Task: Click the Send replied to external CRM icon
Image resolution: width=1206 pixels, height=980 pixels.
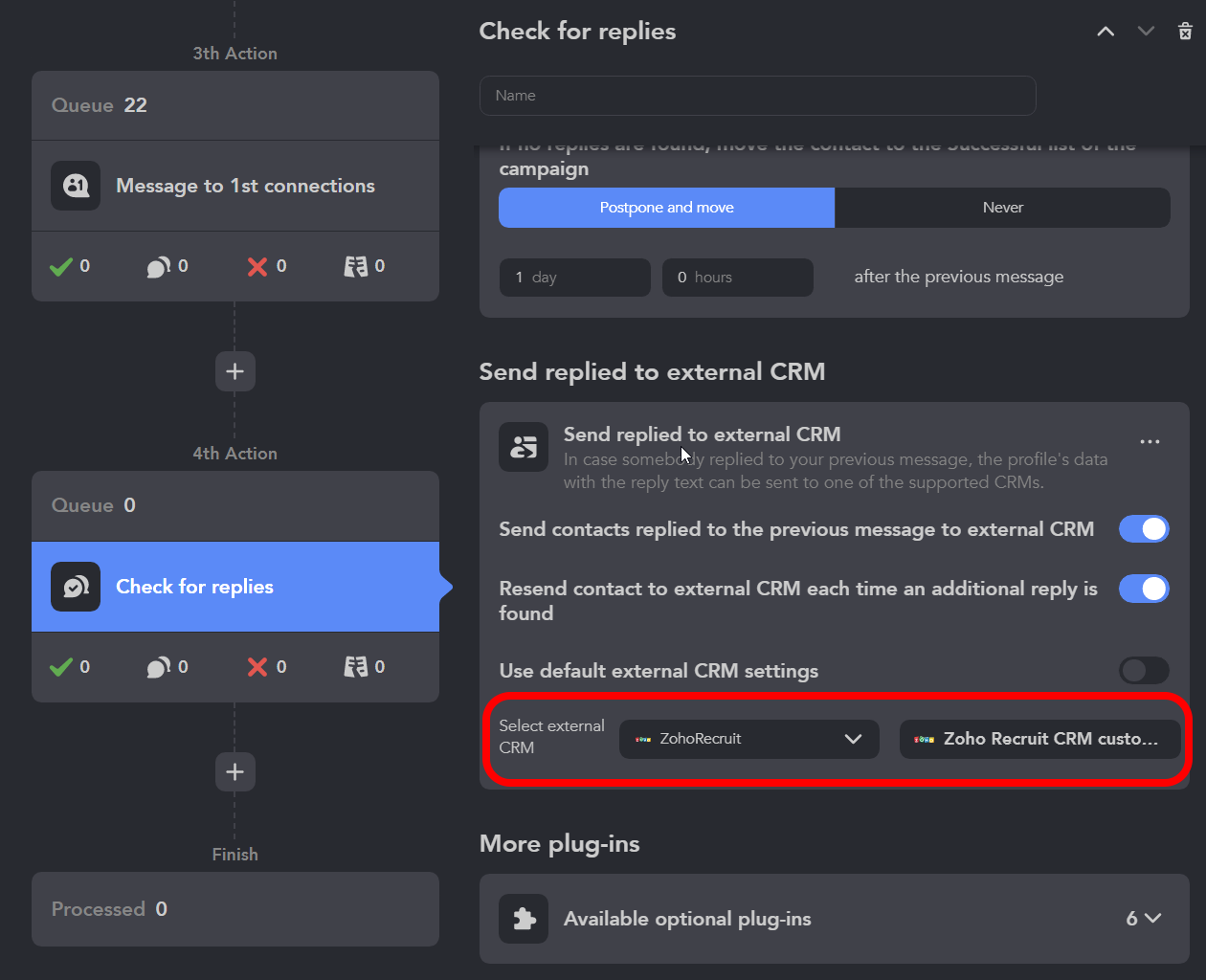Action: coord(524,447)
